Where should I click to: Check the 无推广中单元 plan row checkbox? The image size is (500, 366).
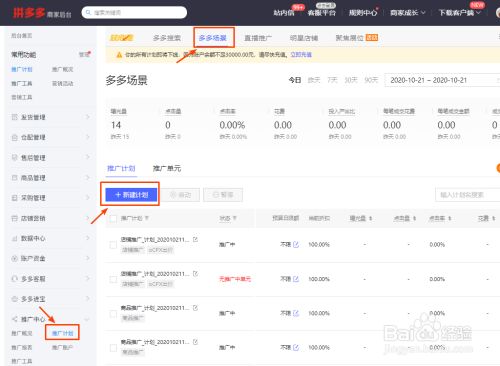point(113,279)
